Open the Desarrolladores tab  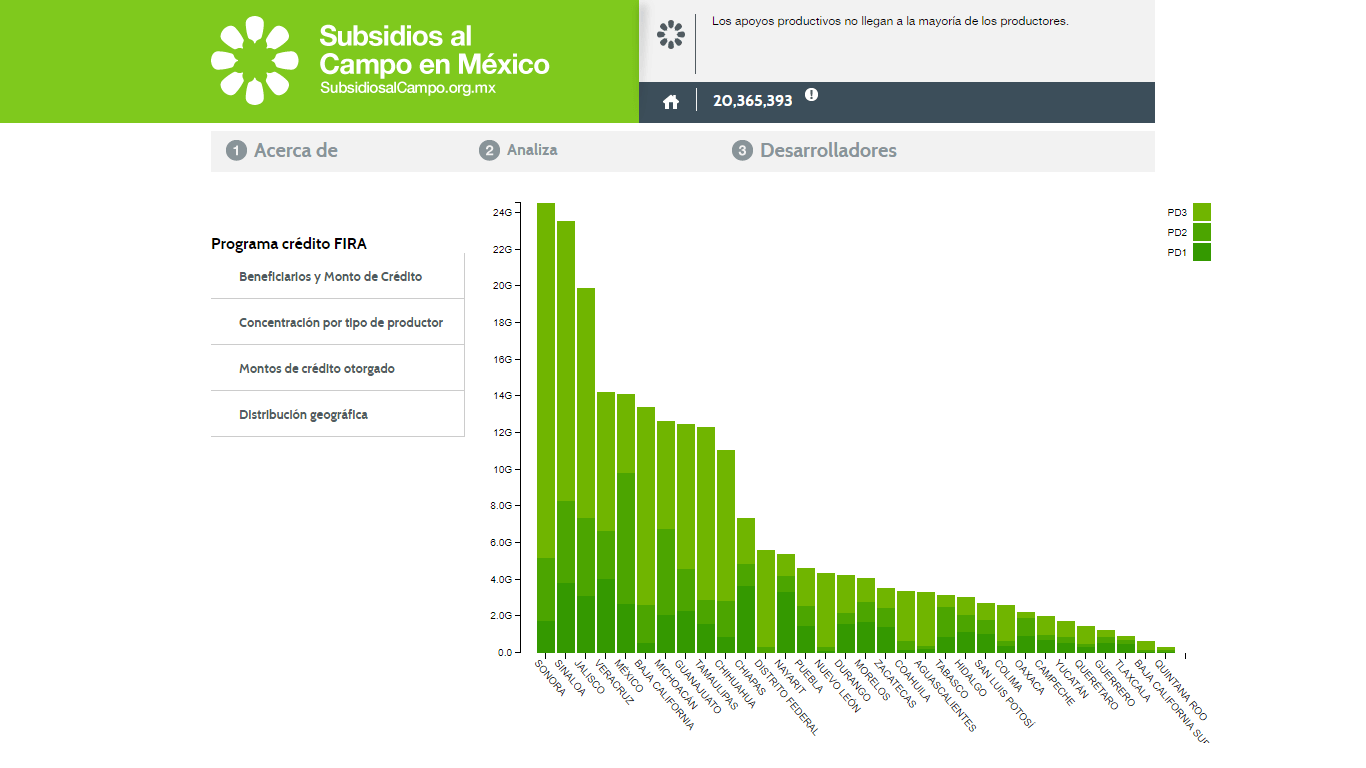828,151
